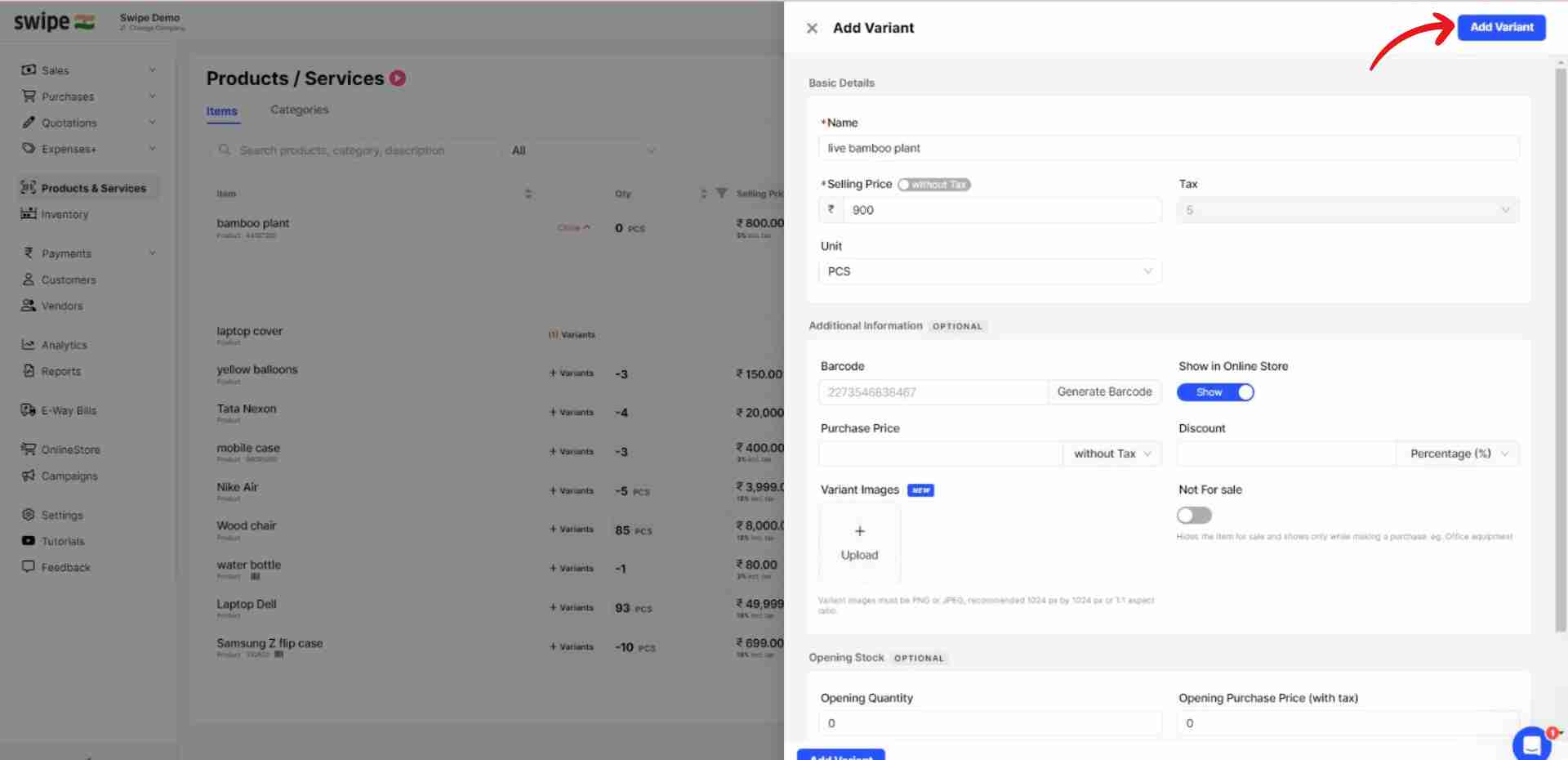Click the Opening Quantity field
Screen dimensions: 1568x760
(x=990, y=723)
